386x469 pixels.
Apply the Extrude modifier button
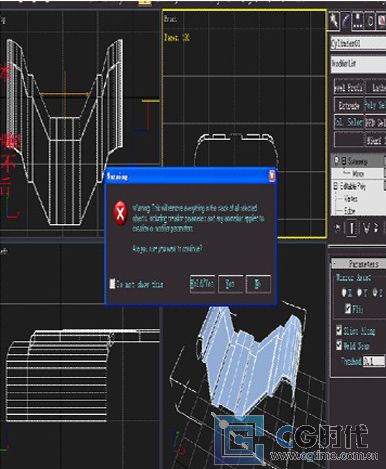coord(349,105)
